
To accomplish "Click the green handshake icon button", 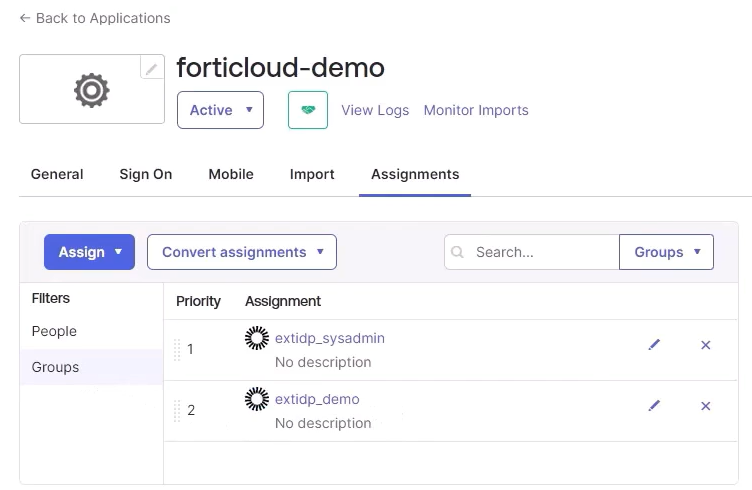I will (x=308, y=110).
